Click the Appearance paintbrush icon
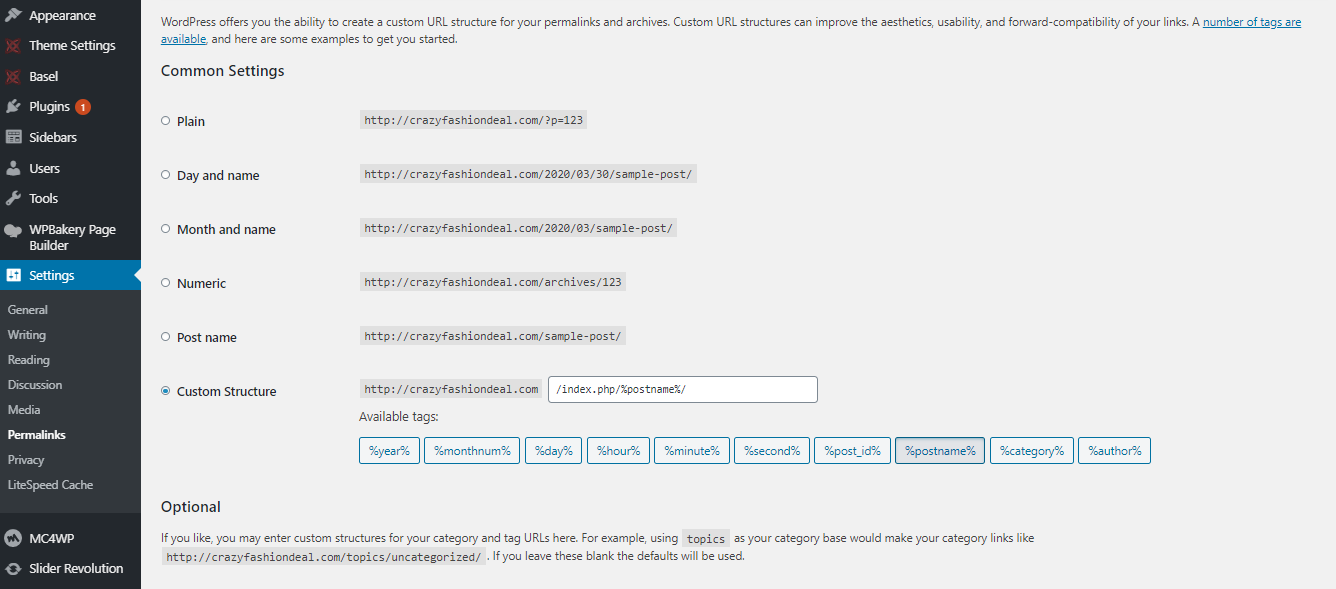1336x589 pixels. pyautogui.click(x=13, y=16)
